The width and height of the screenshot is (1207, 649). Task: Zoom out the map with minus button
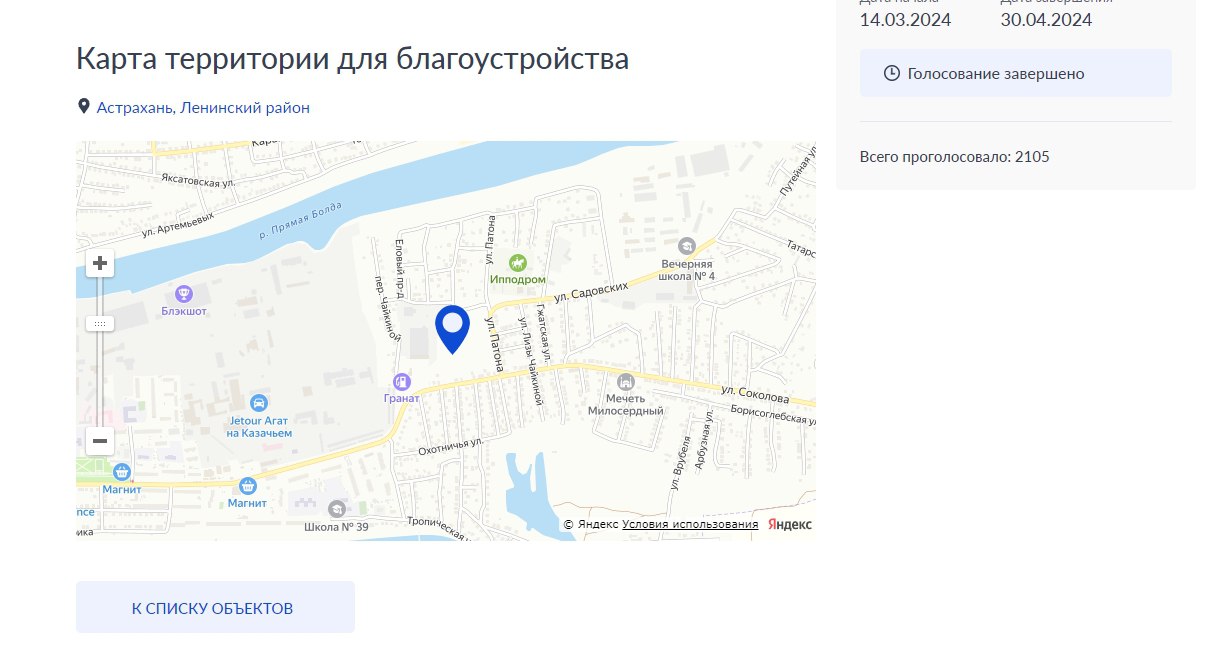[100, 441]
